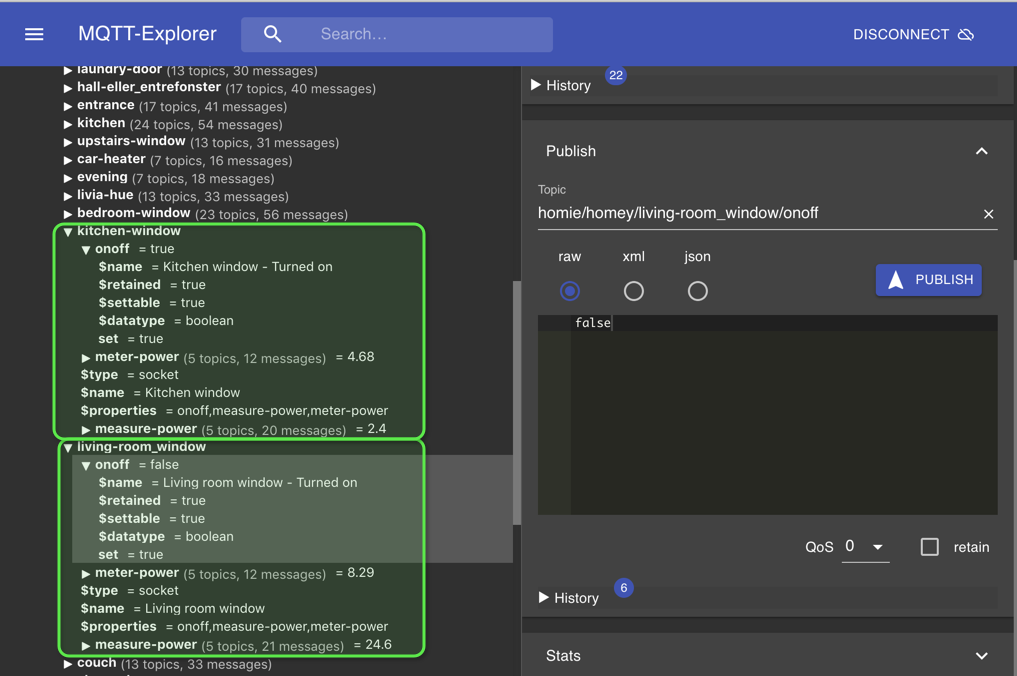Select the xml format radio button
Image resolution: width=1017 pixels, height=676 pixels.
click(x=634, y=291)
